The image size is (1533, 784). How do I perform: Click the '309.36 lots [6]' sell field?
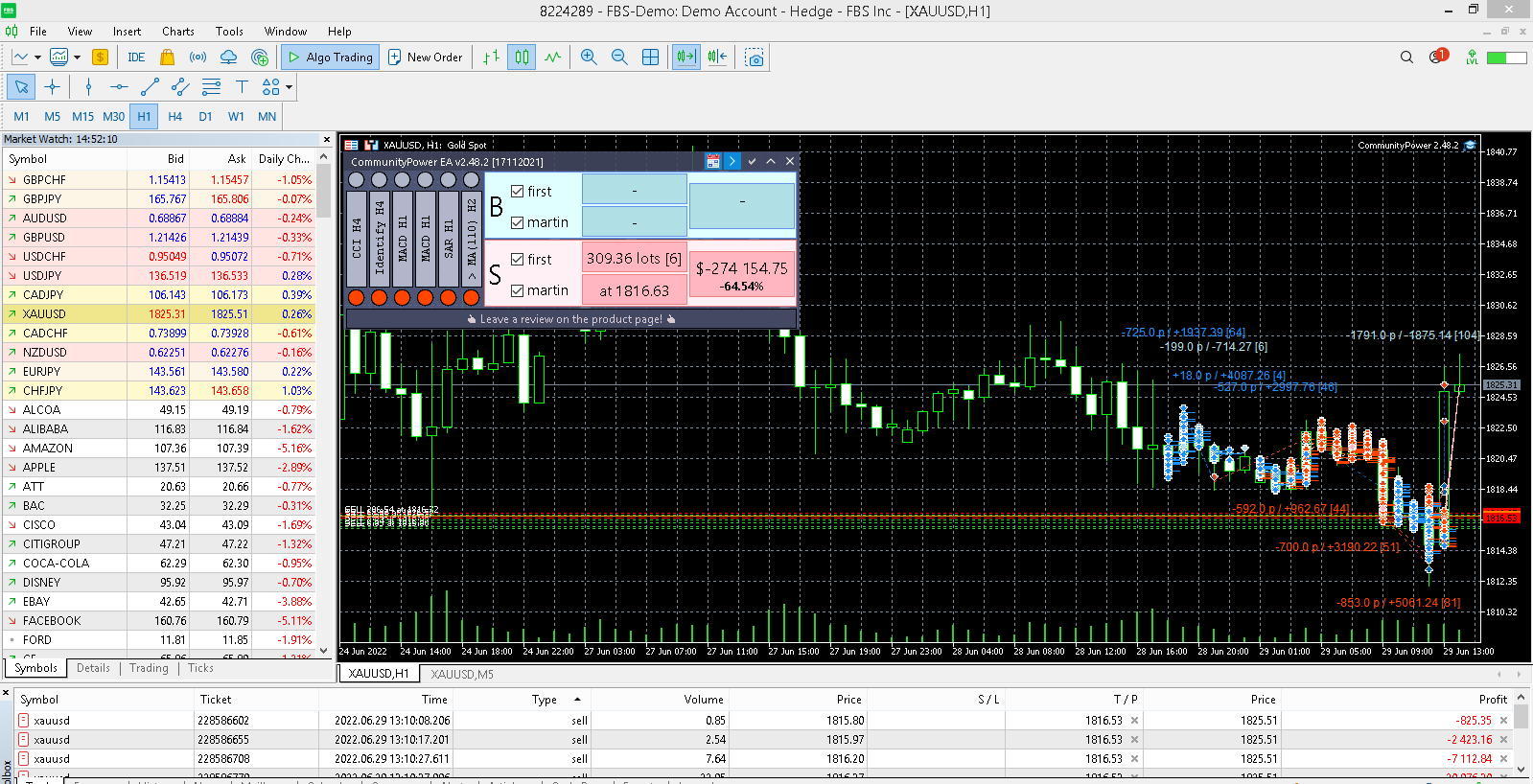[x=634, y=259]
